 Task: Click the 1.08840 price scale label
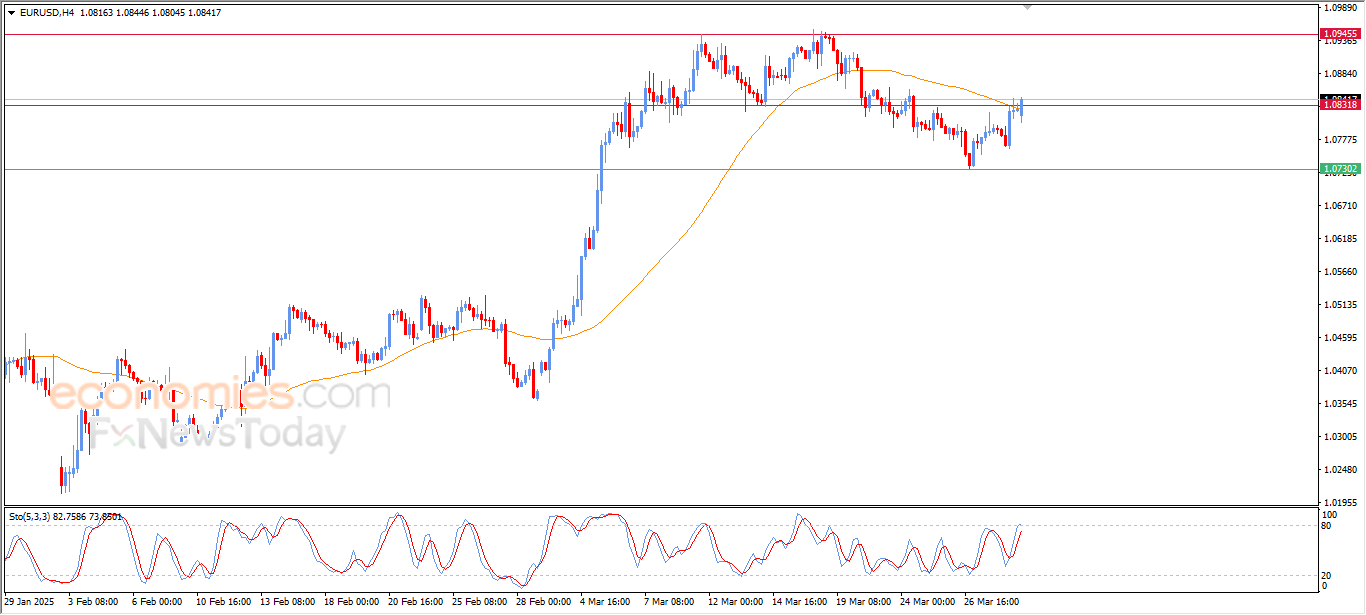1340,74
